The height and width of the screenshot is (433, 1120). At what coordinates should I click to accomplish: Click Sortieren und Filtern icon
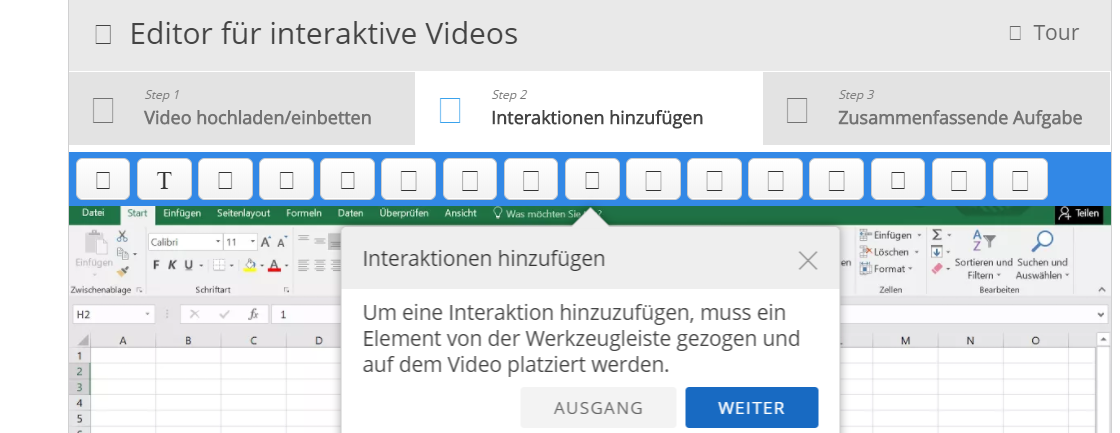click(x=984, y=242)
